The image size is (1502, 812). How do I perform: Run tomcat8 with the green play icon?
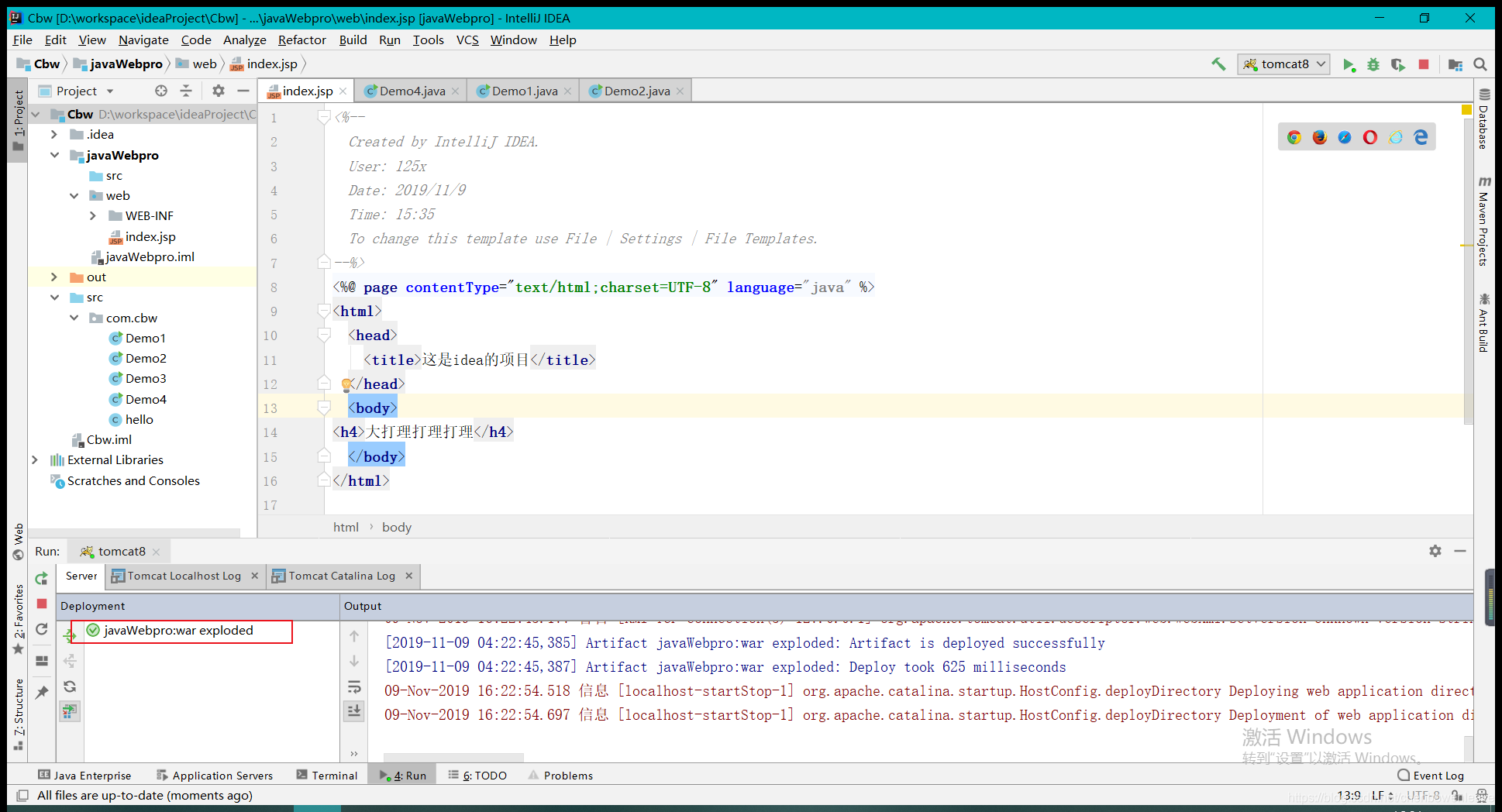[1349, 64]
